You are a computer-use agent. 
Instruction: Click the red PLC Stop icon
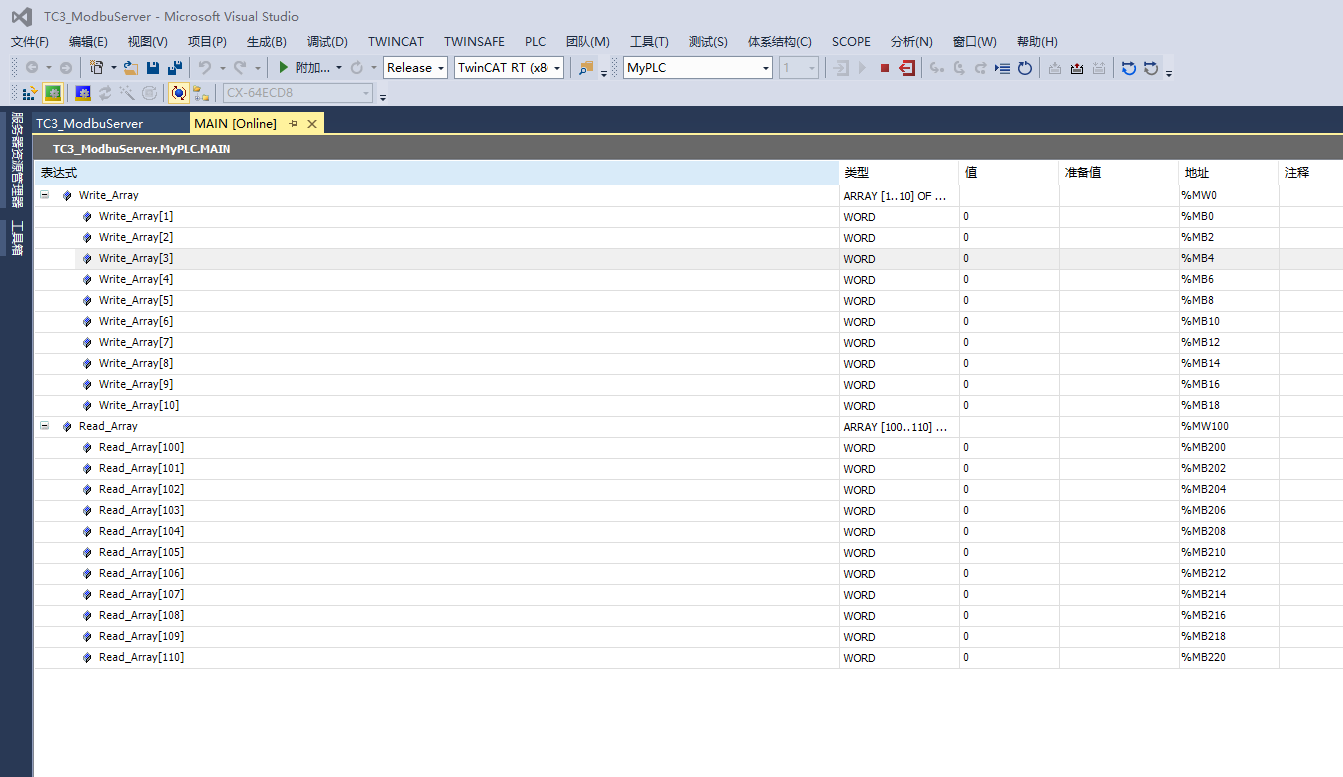[885, 67]
